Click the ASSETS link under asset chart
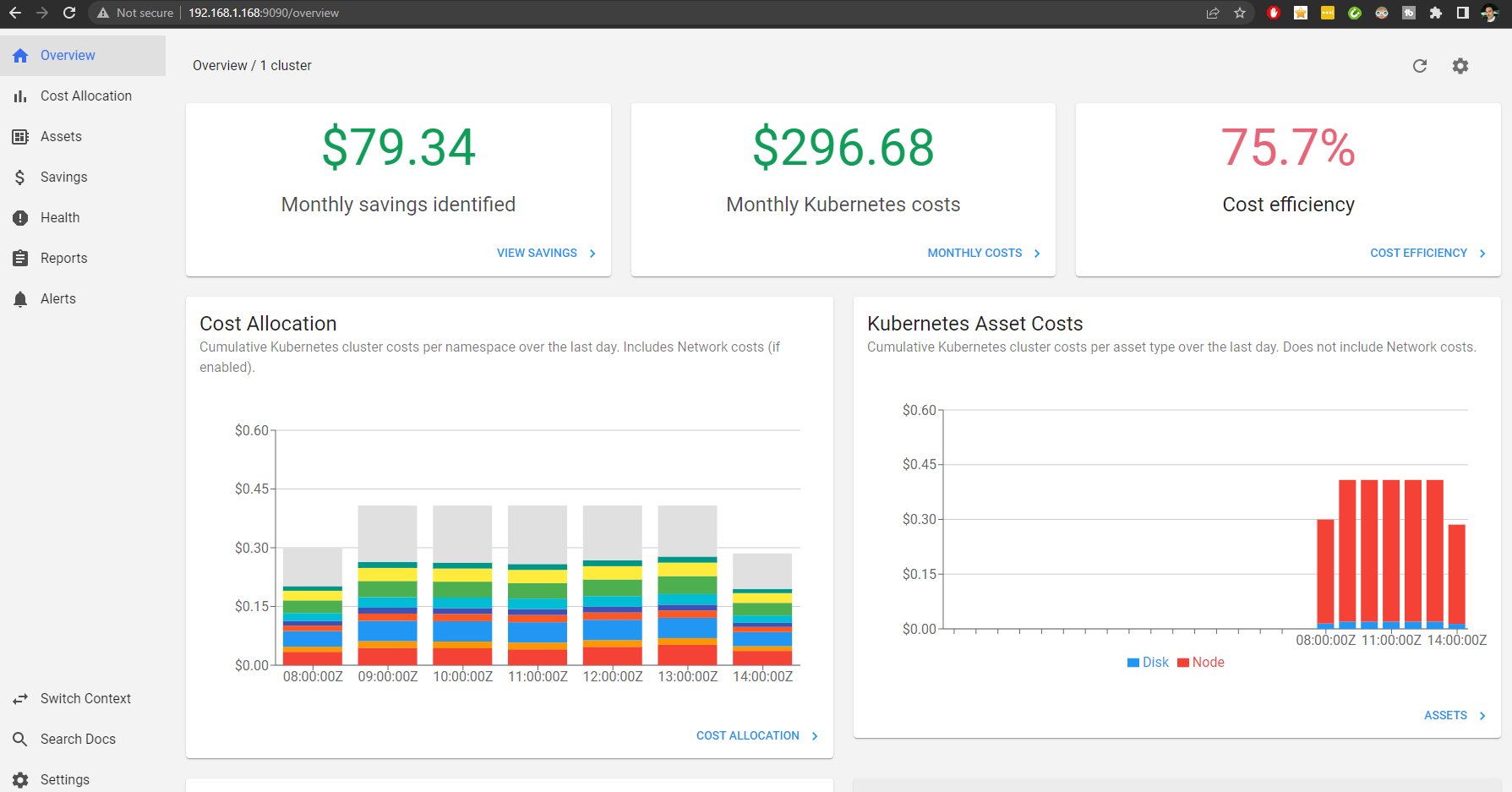The width and height of the screenshot is (1512, 792). [1445, 715]
